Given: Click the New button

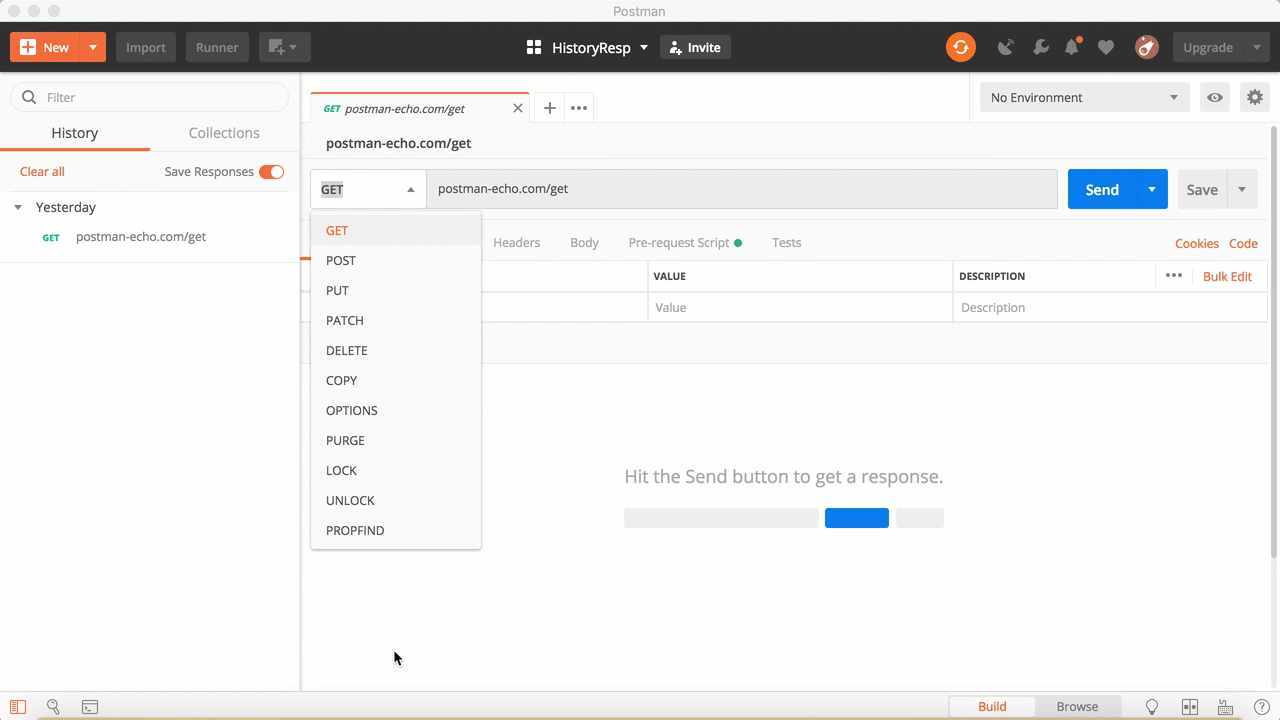Looking at the screenshot, I should 45,47.
